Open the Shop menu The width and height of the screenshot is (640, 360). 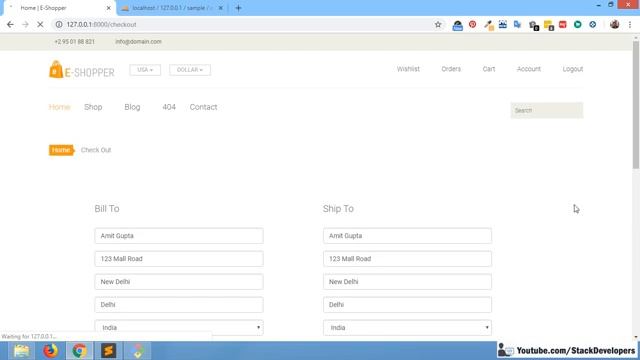tap(93, 107)
